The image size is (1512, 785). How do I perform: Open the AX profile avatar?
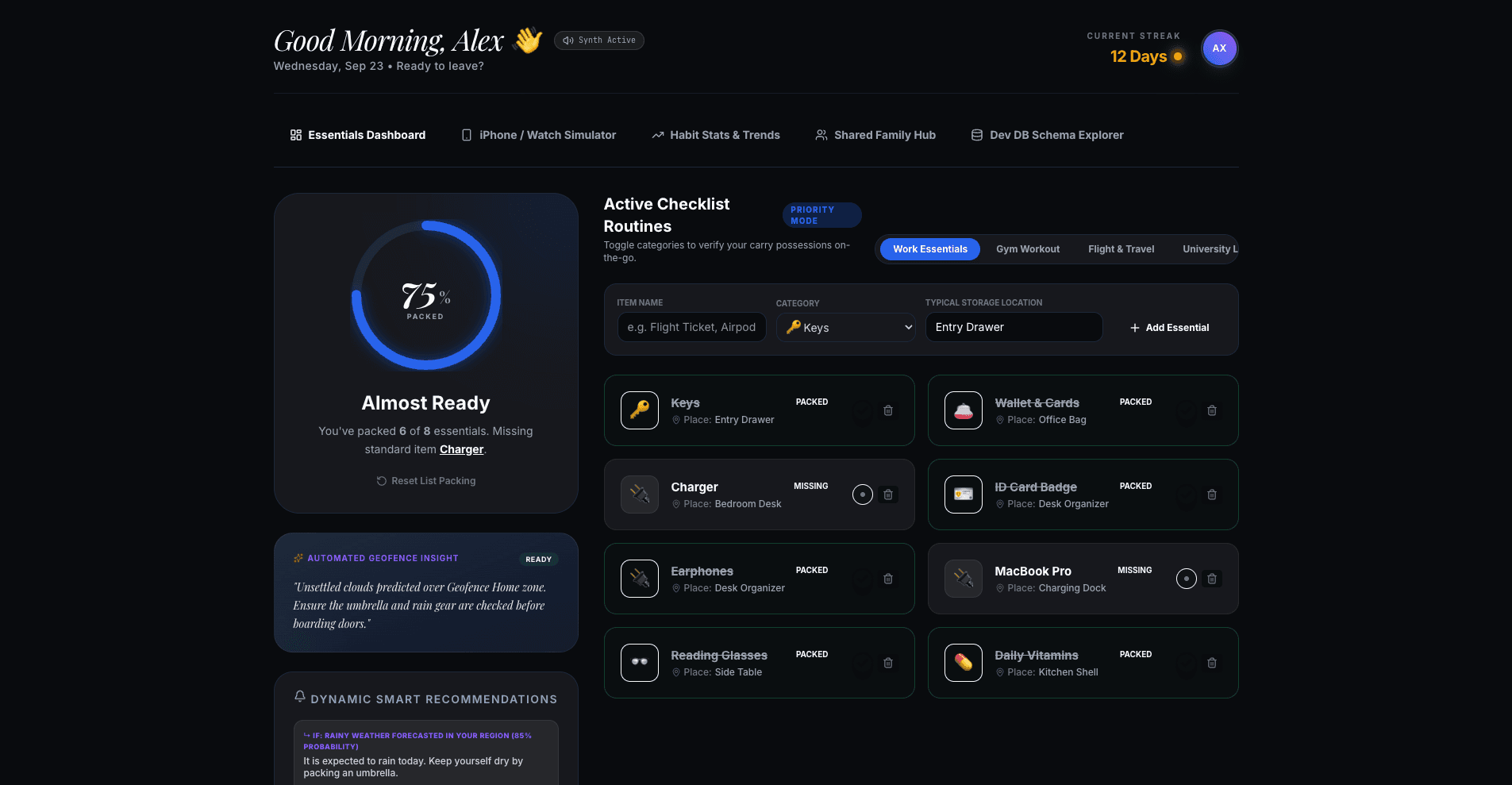(1219, 48)
